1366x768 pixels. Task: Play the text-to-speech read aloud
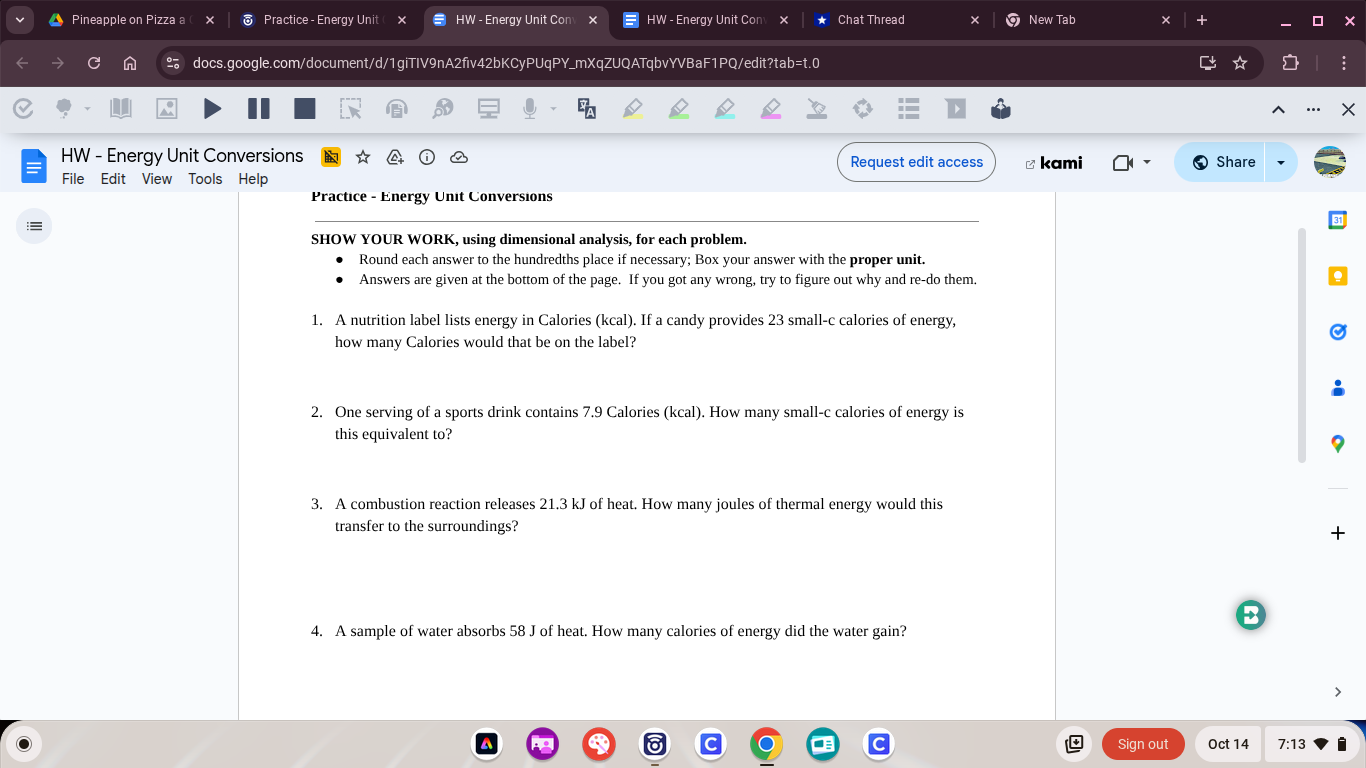[213, 108]
